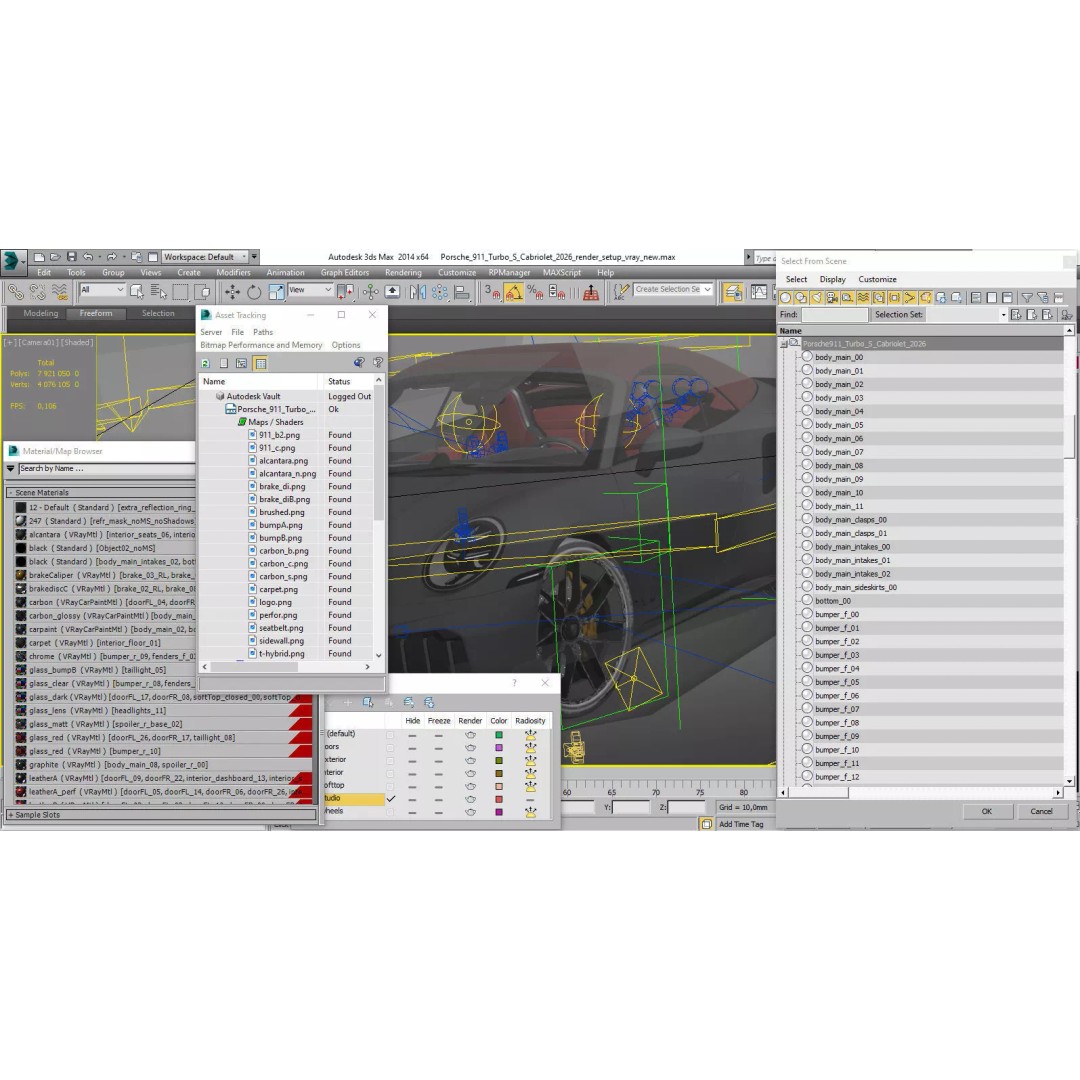Collapse Porsche911_Turbo_S_Cabriolet_2026 tree node
Image resolution: width=1080 pixels, height=1080 pixels.
point(783,344)
